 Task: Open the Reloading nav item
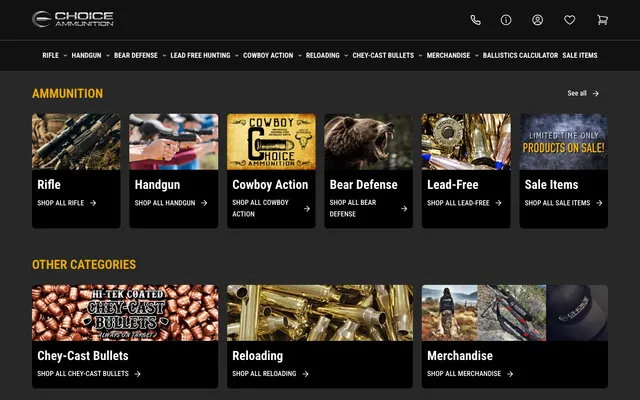point(322,55)
